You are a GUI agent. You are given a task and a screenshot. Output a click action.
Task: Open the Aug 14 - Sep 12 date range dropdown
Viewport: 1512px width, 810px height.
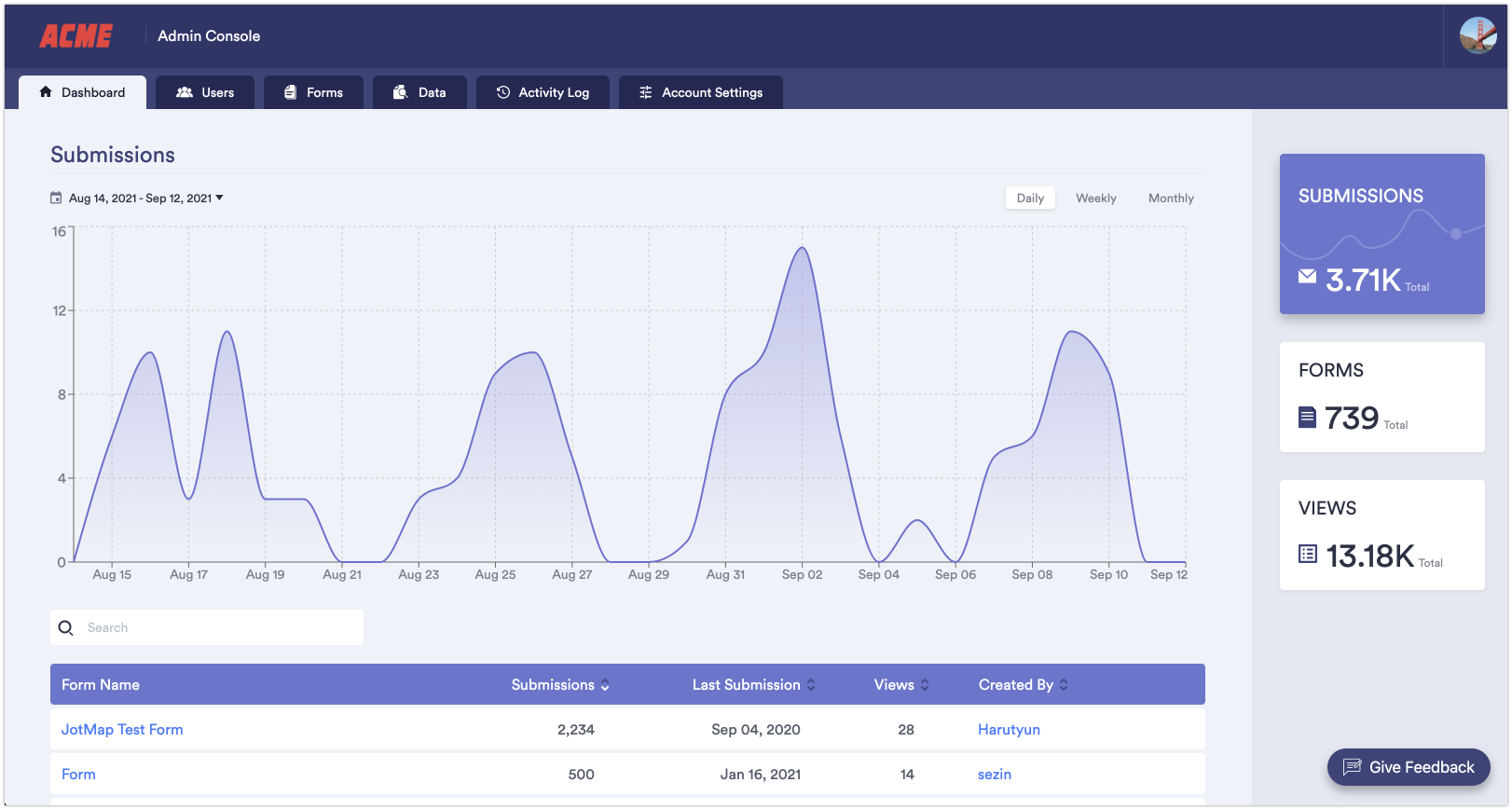(145, 199)
